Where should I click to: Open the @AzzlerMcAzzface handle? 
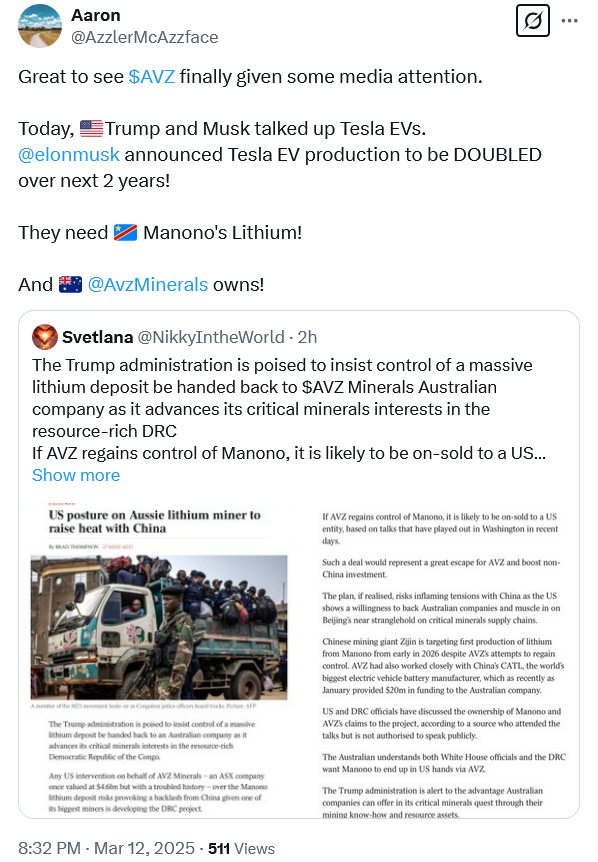145,37
